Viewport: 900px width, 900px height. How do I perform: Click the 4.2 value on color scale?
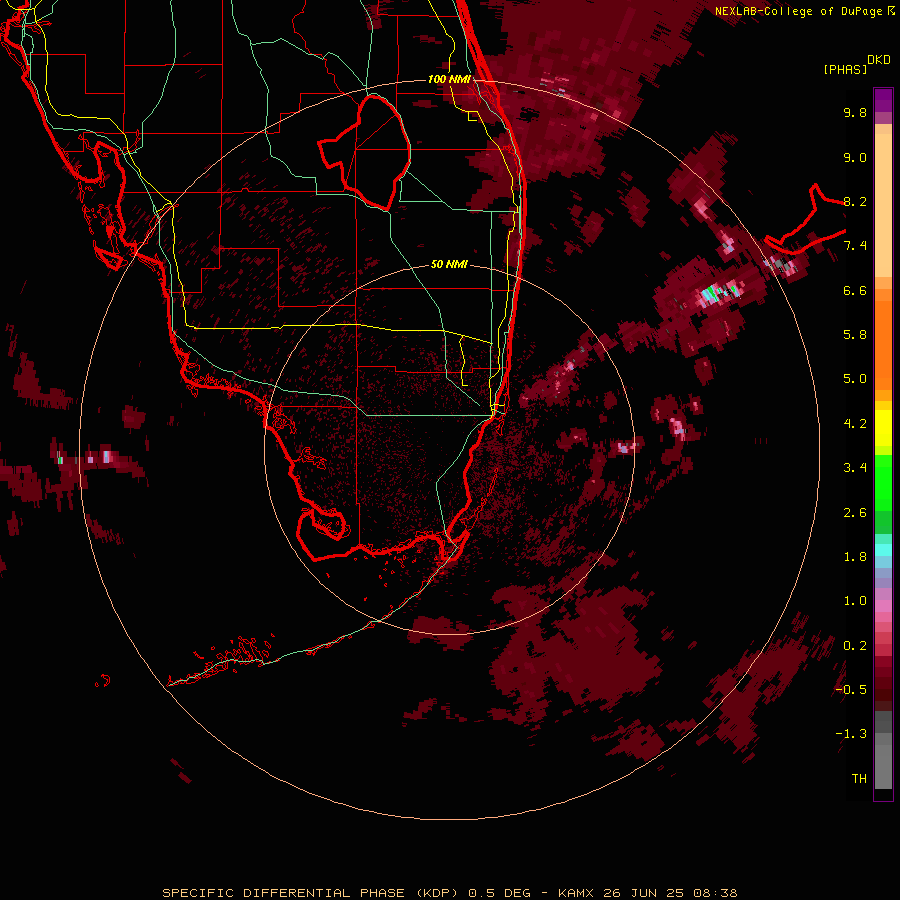(x=855, y=424)
